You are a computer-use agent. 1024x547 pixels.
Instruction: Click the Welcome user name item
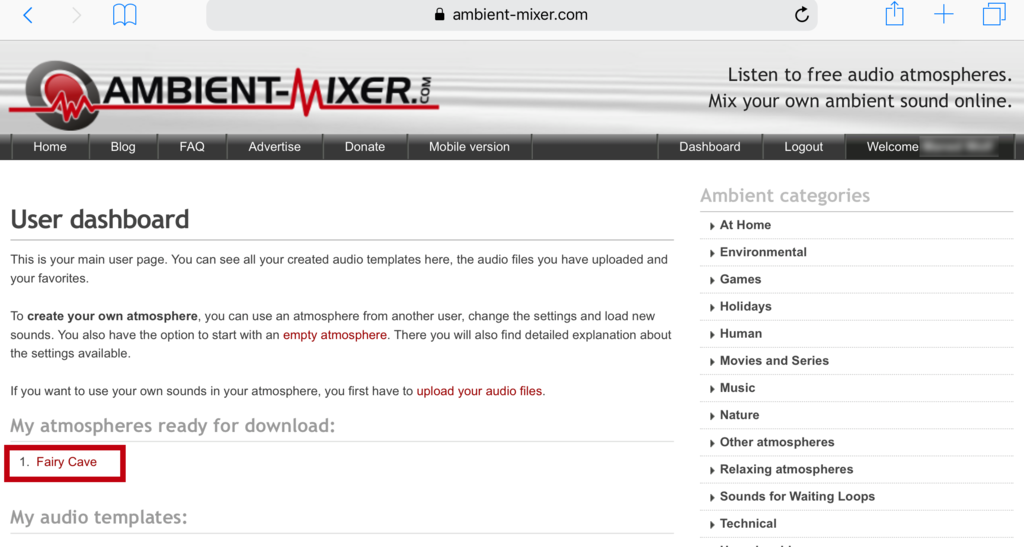pos(930,147)
